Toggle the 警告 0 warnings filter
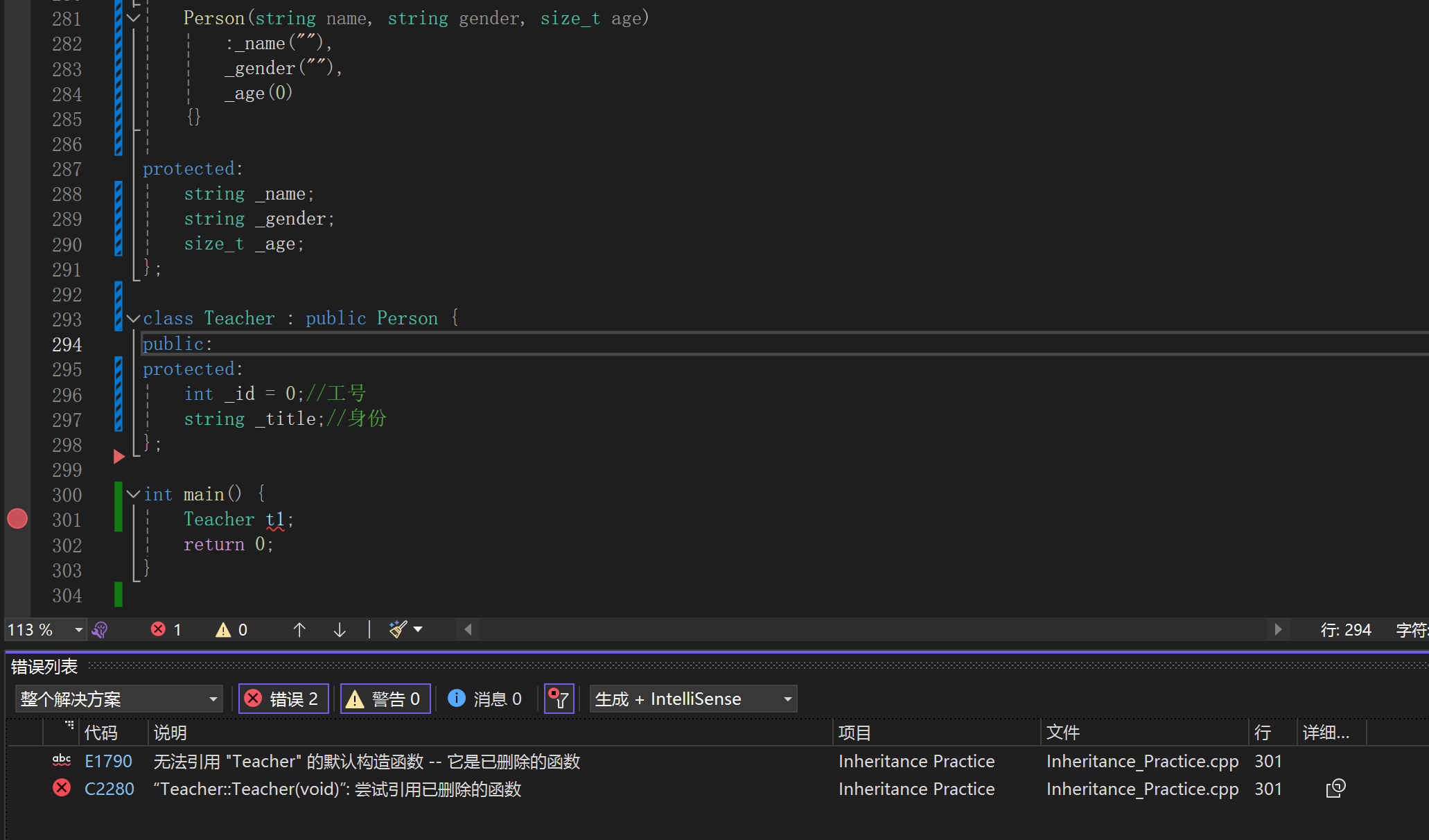1429x840 pixels. pos(385,699)
